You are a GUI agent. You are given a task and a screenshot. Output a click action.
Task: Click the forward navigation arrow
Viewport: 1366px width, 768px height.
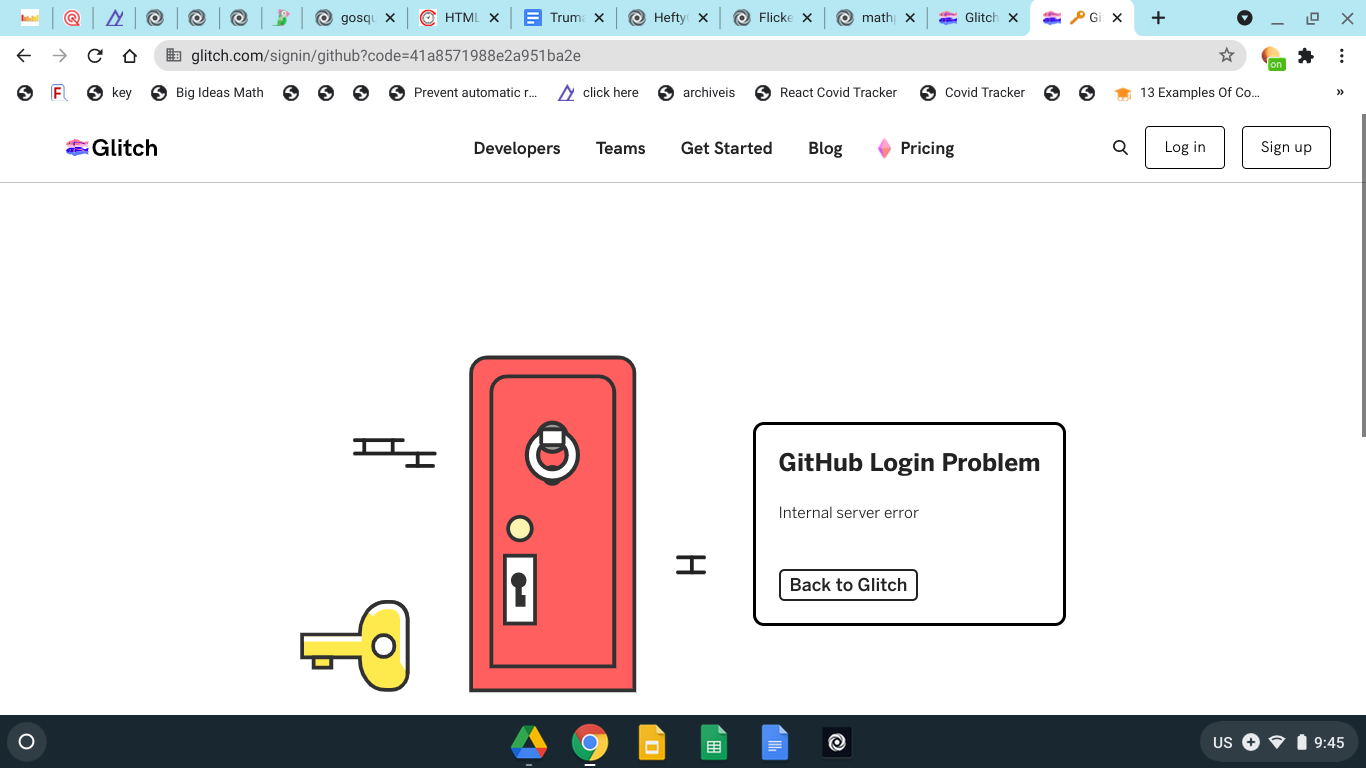[x=59, y=56]
